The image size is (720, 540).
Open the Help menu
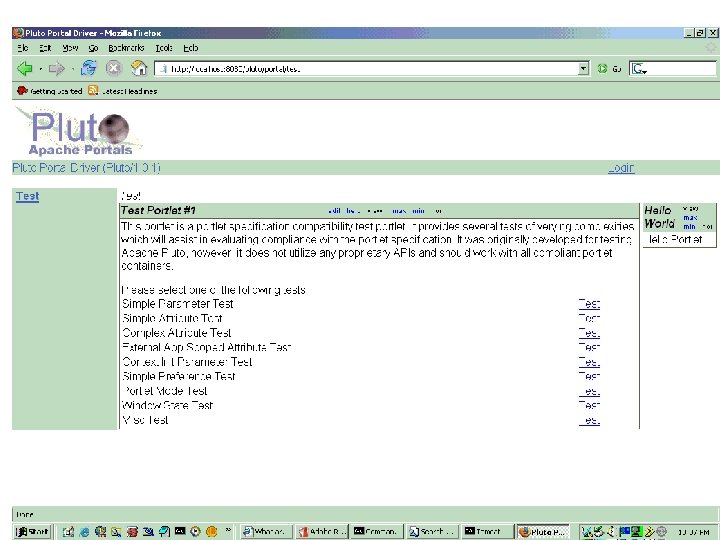pyautogui.click(x=191, y=48)
